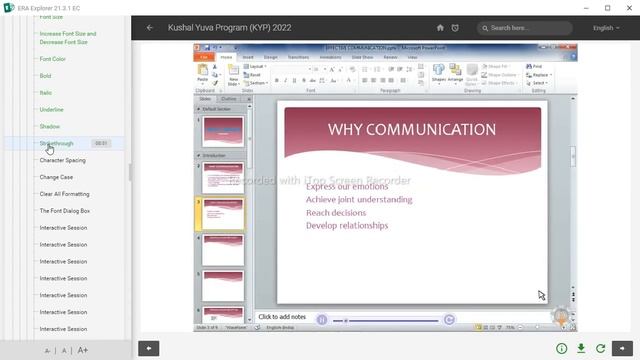Click Find in the Editing group

[534, 66]
